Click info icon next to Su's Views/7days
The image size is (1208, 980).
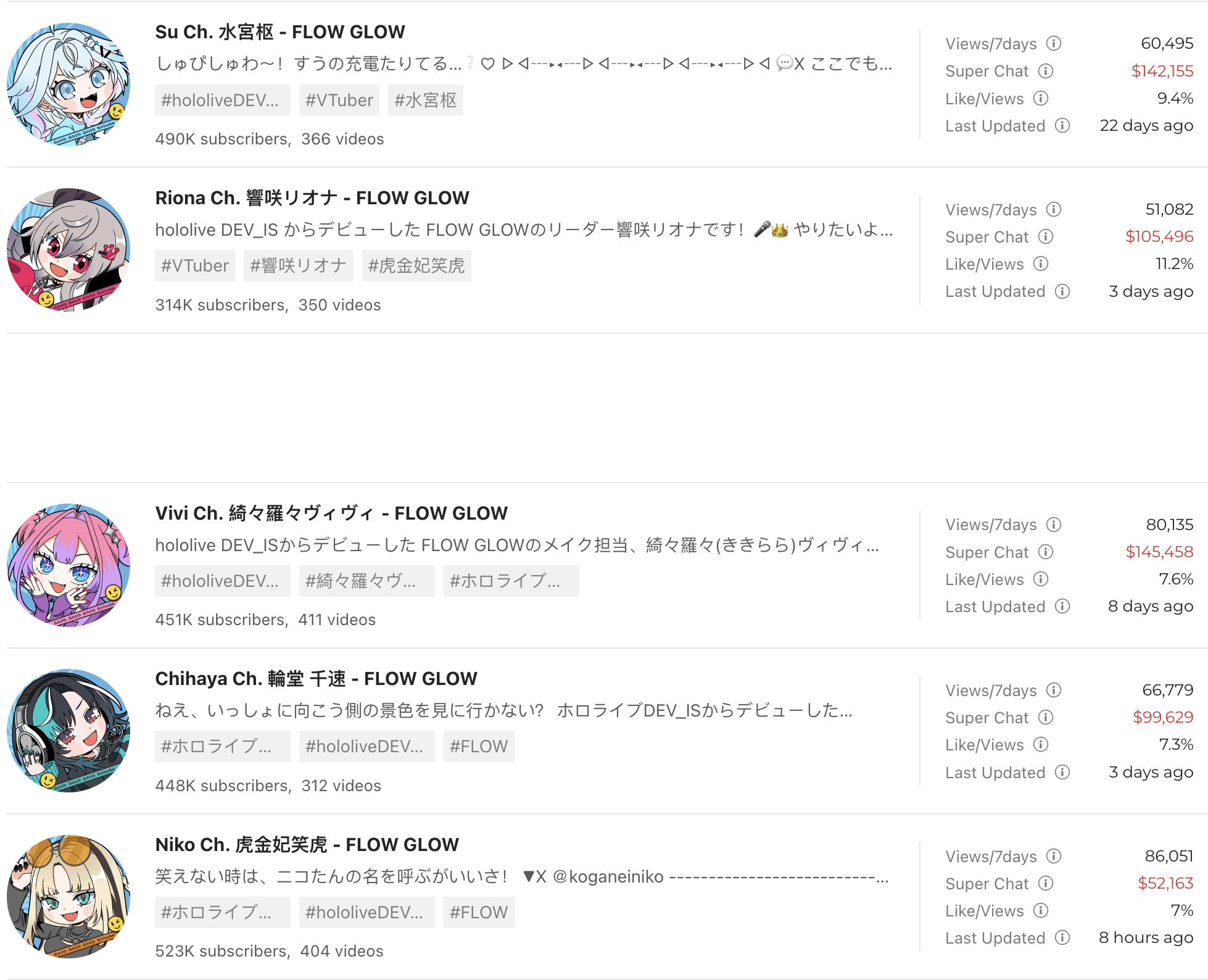click(1054, 44)
